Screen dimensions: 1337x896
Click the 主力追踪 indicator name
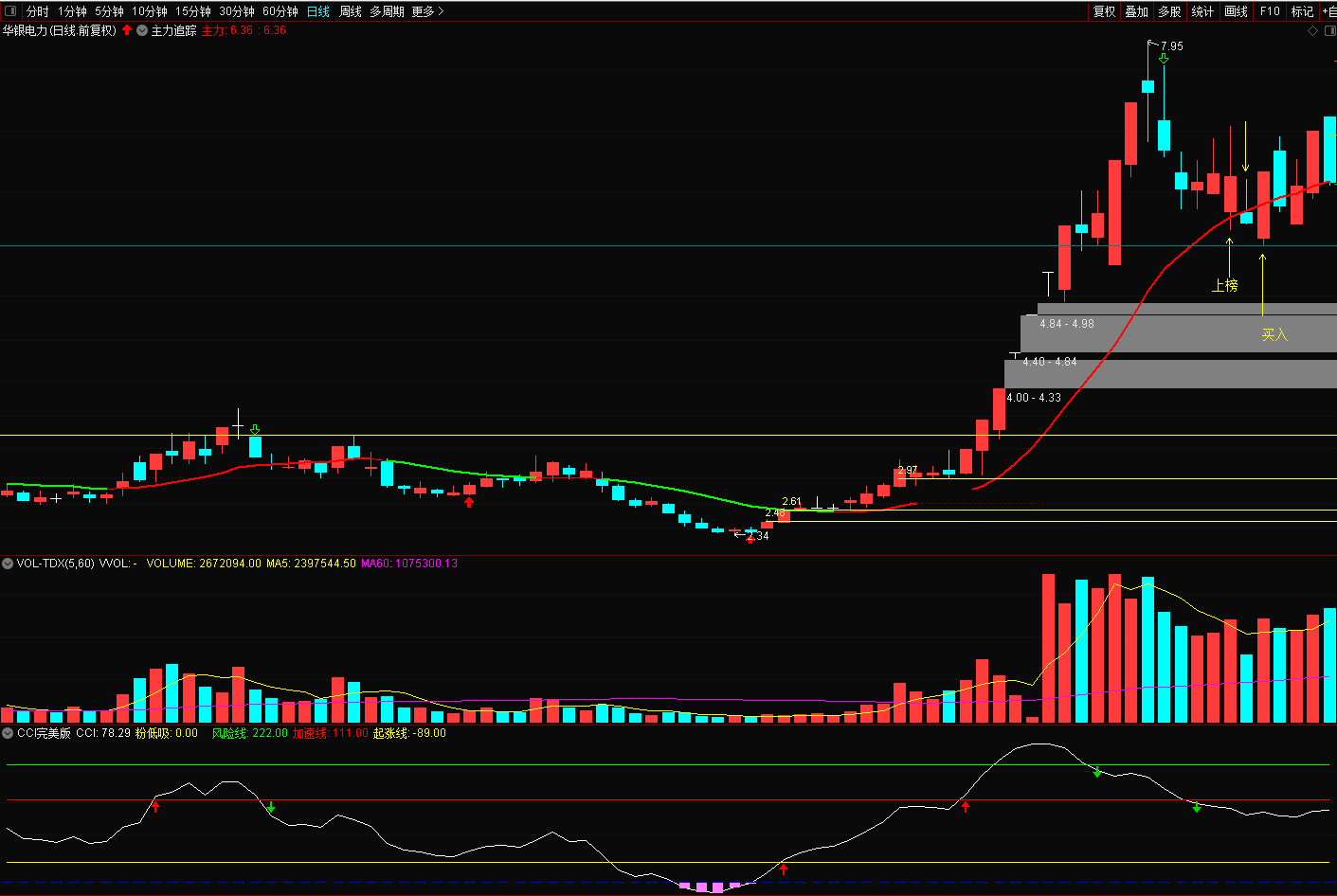point(173,30)
